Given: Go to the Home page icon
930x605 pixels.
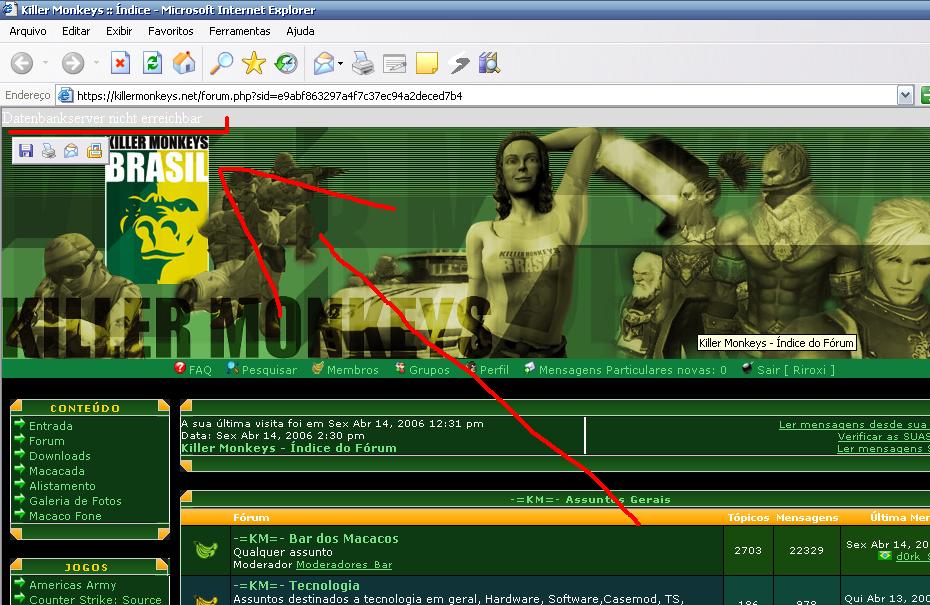Looking at the screenshot, I should pos(184,64).
